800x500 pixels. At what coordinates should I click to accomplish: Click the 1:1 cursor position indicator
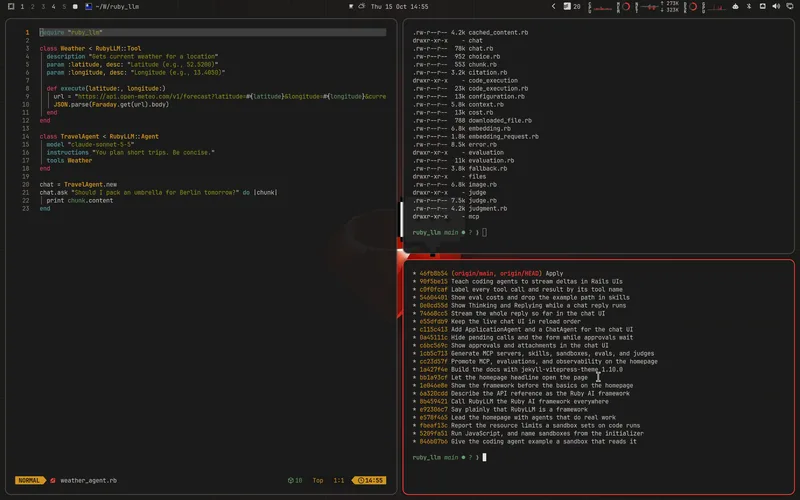click(x=339, y=481)
